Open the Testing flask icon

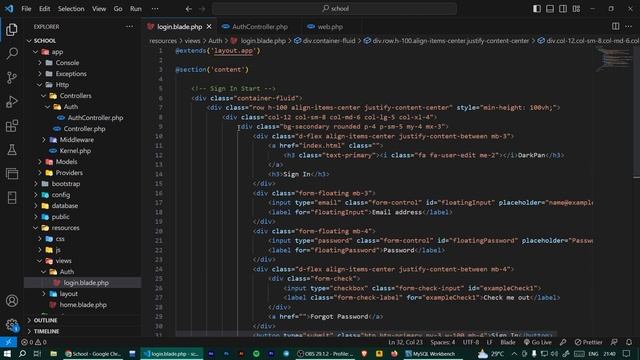click(x=12, y=150)
